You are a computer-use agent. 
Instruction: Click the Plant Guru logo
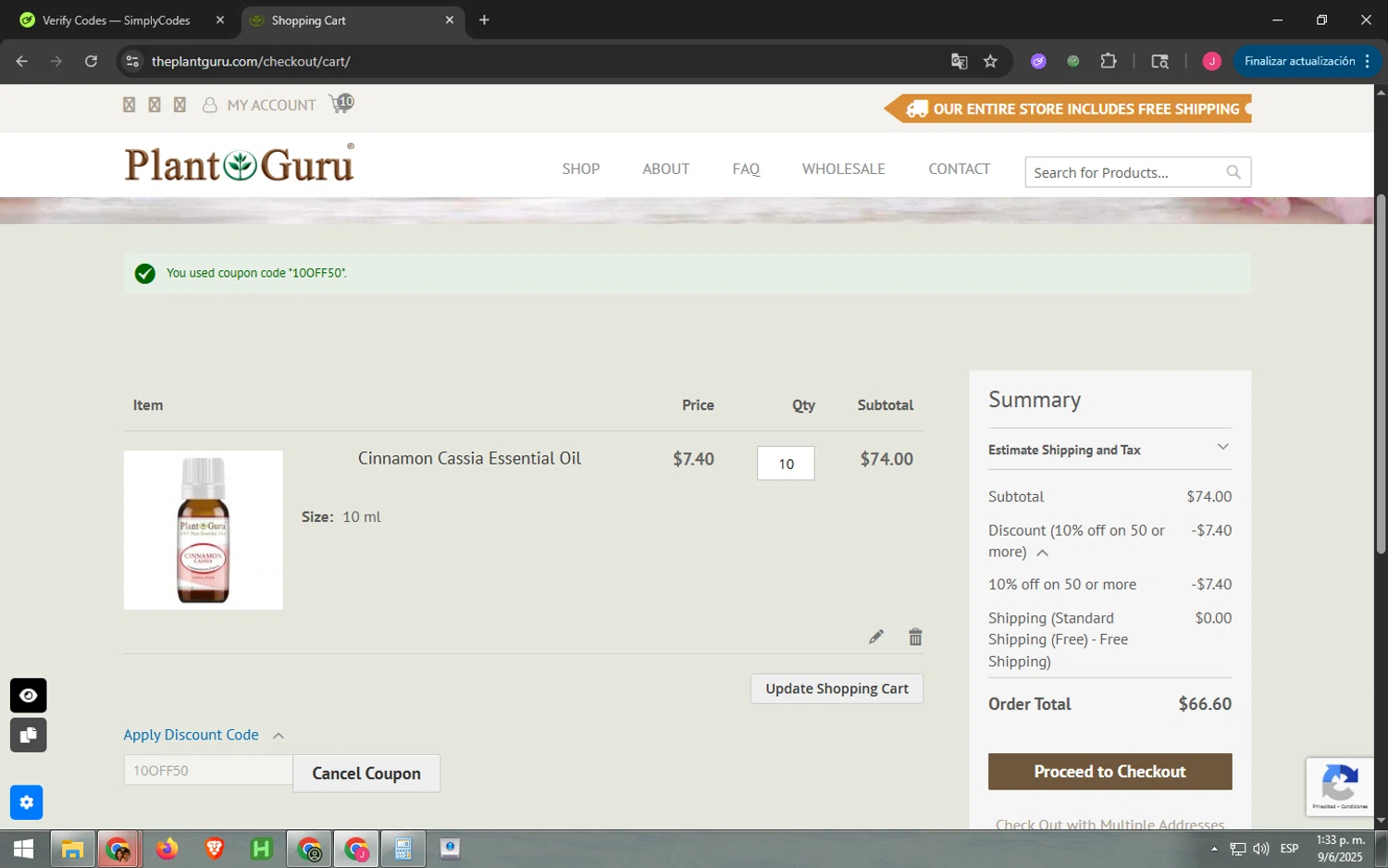pyautogui.click(x=240, y=164)
